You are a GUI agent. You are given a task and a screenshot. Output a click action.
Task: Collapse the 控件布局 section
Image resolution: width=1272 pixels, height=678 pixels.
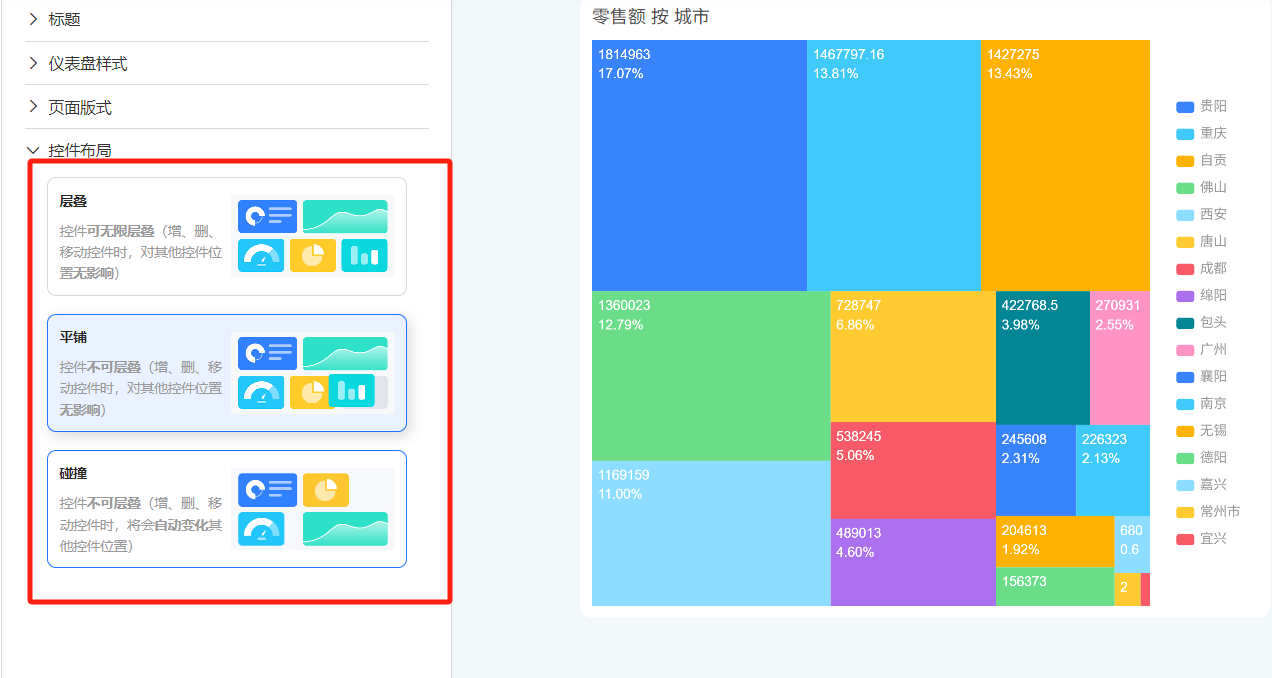point(79,151)
